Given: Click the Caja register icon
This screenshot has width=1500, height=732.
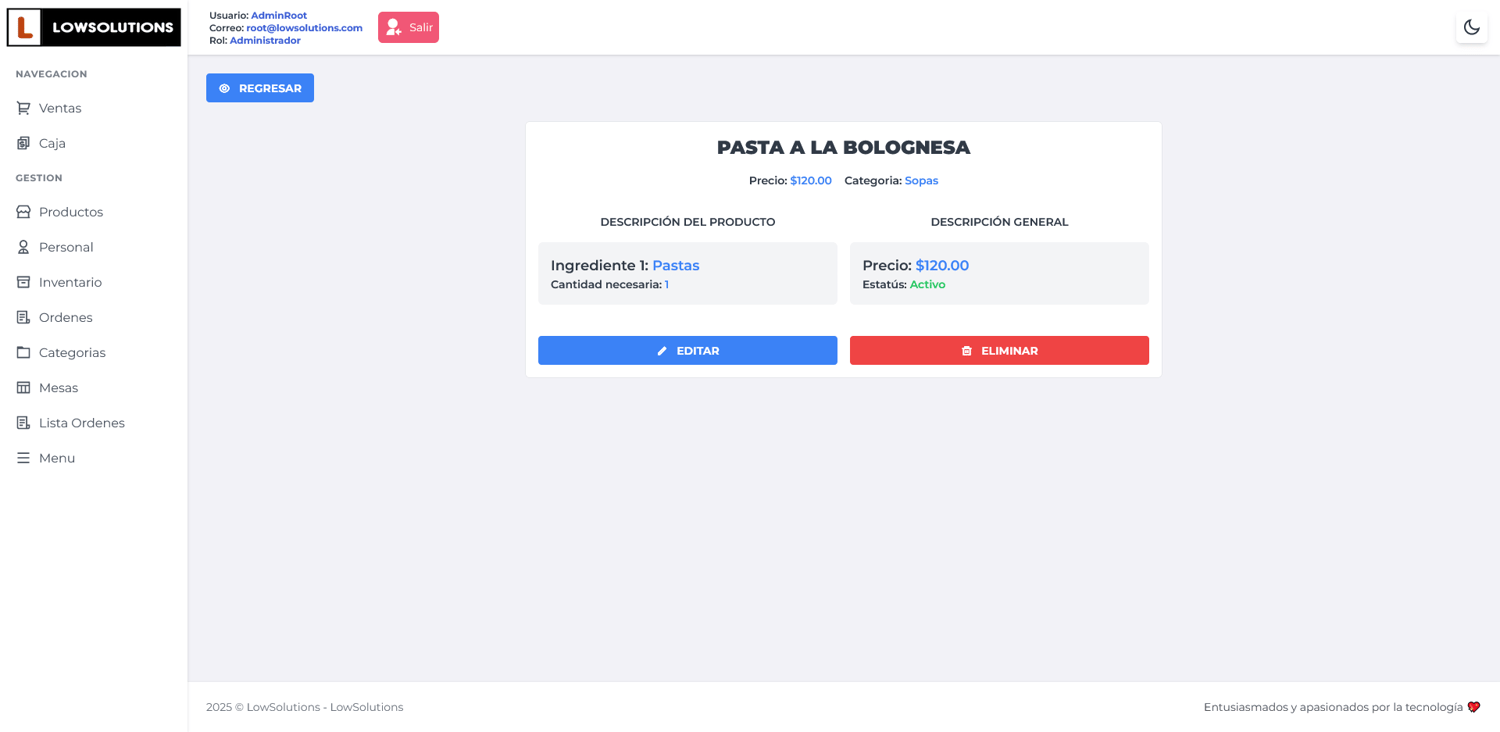Looking at the screenshot, I should [23, 143].
